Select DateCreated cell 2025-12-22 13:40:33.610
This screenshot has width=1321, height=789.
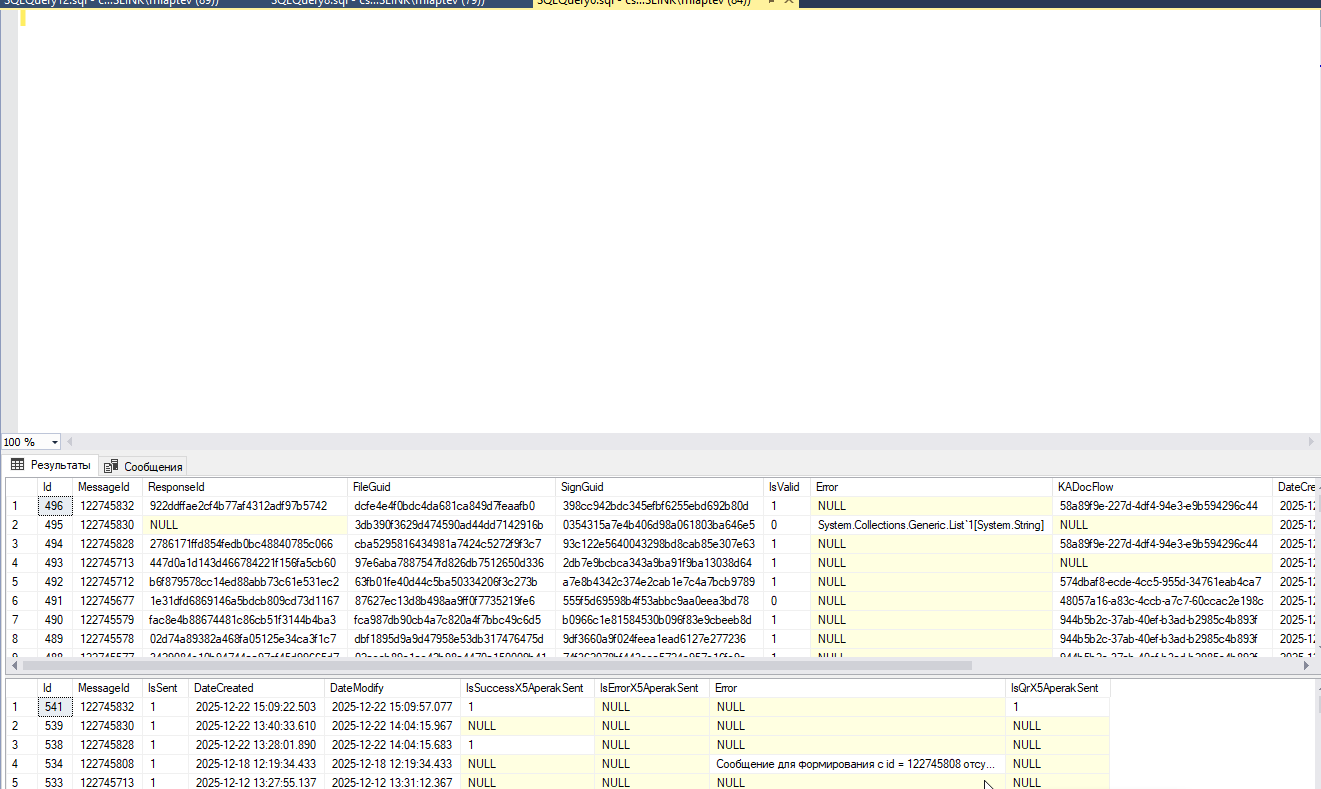(x=257, y=726)
